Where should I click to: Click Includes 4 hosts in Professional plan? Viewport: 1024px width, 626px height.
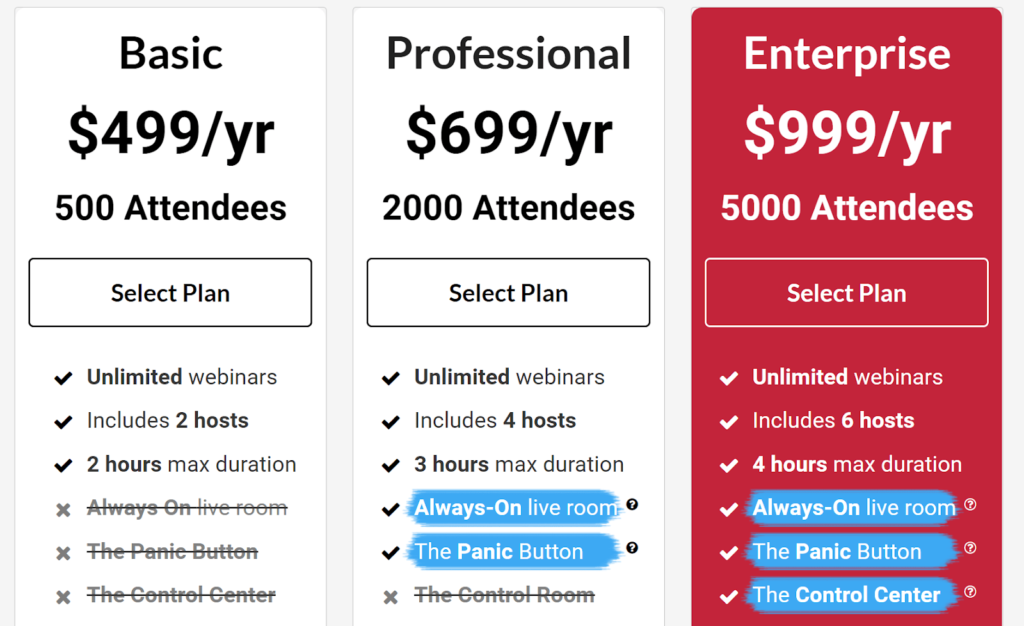point(495,420)
